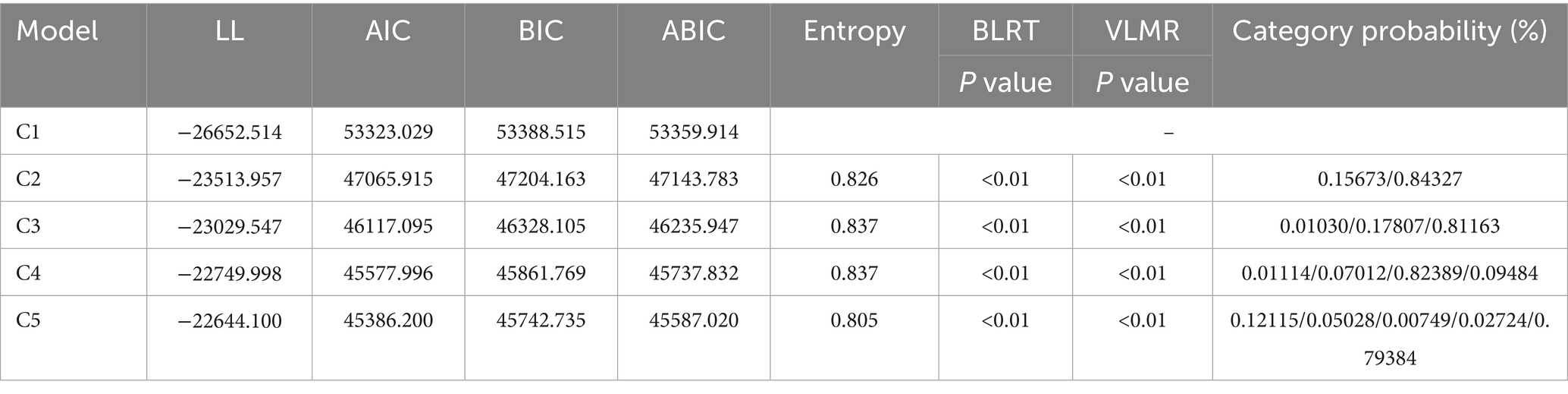
Task: Select the Category probability (%) header
Action: (1389, 31)
